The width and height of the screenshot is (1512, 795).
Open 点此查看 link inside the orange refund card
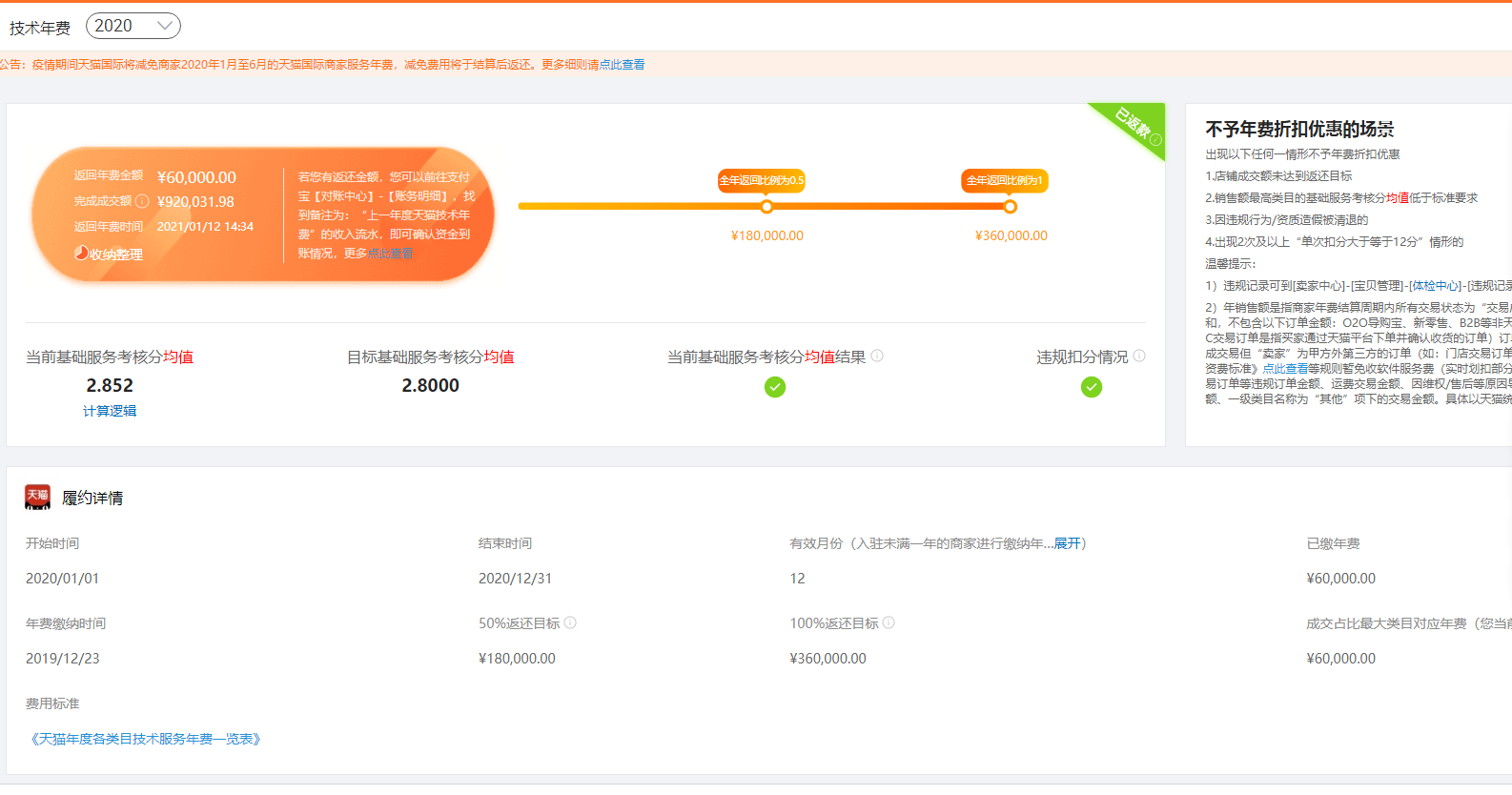coord(391,254)
